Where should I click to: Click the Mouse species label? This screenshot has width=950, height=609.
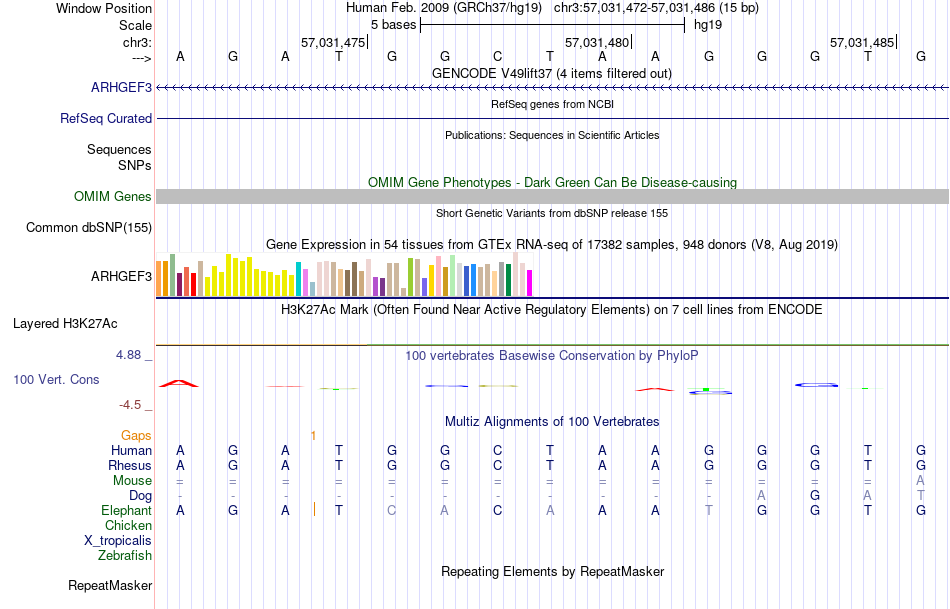click(132, 481)
